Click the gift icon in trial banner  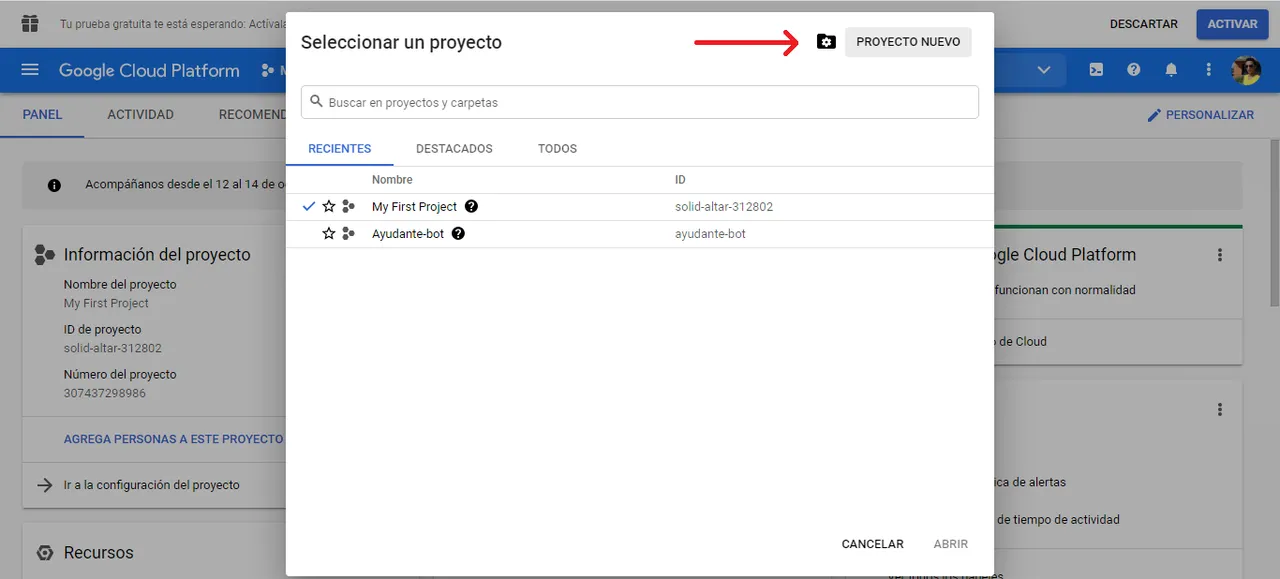30,23
